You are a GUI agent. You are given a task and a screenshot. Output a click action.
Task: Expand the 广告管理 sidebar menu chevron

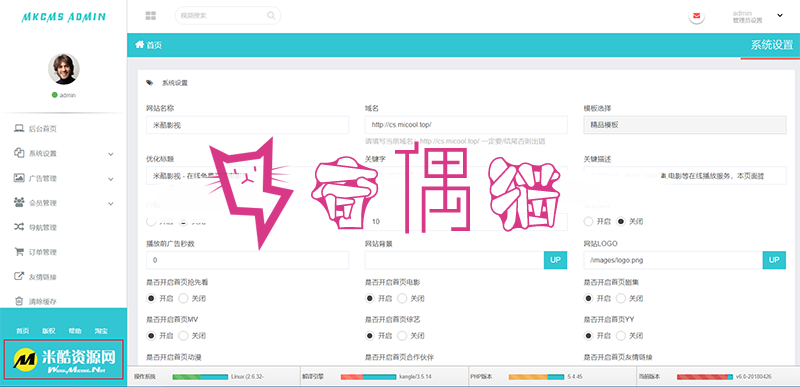111,179
